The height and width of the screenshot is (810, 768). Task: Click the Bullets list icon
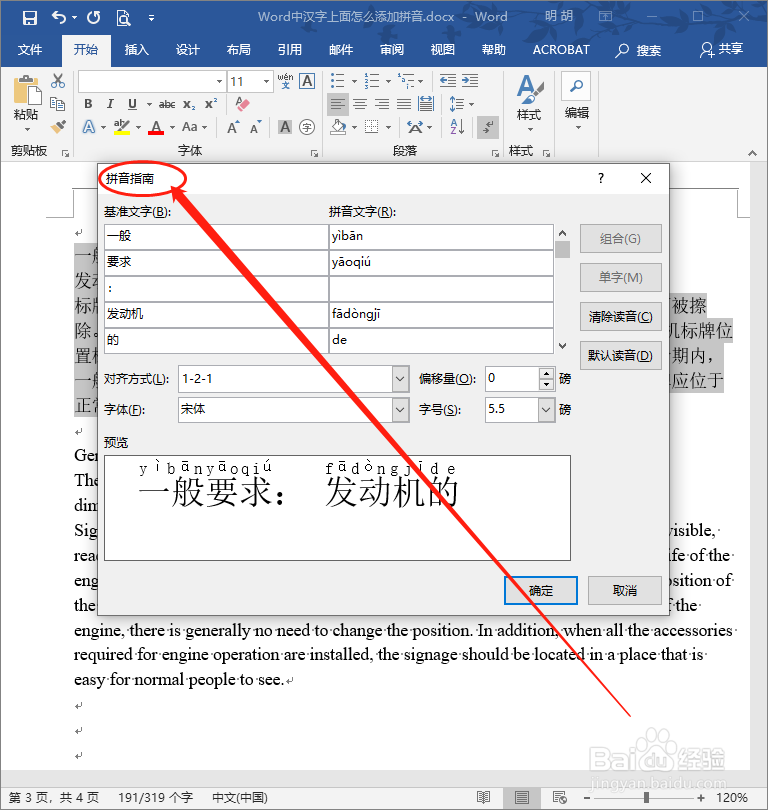(337, 81)
